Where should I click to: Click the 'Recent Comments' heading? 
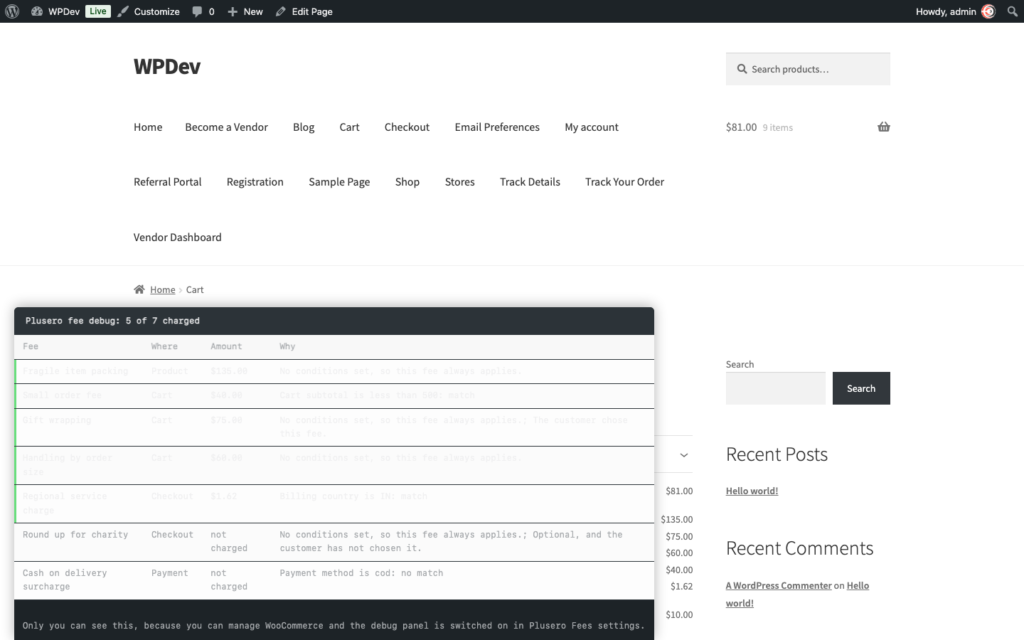click(799, 548)
